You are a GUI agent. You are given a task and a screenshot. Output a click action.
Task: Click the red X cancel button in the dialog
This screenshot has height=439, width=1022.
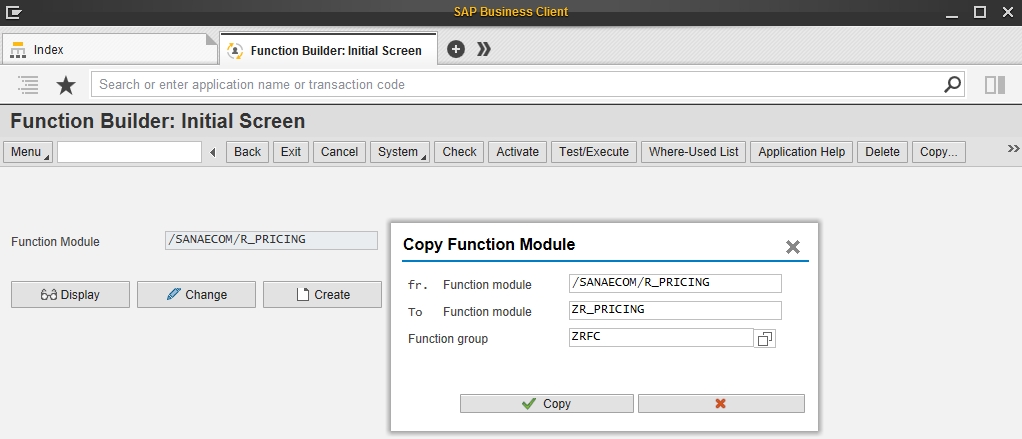721,403
